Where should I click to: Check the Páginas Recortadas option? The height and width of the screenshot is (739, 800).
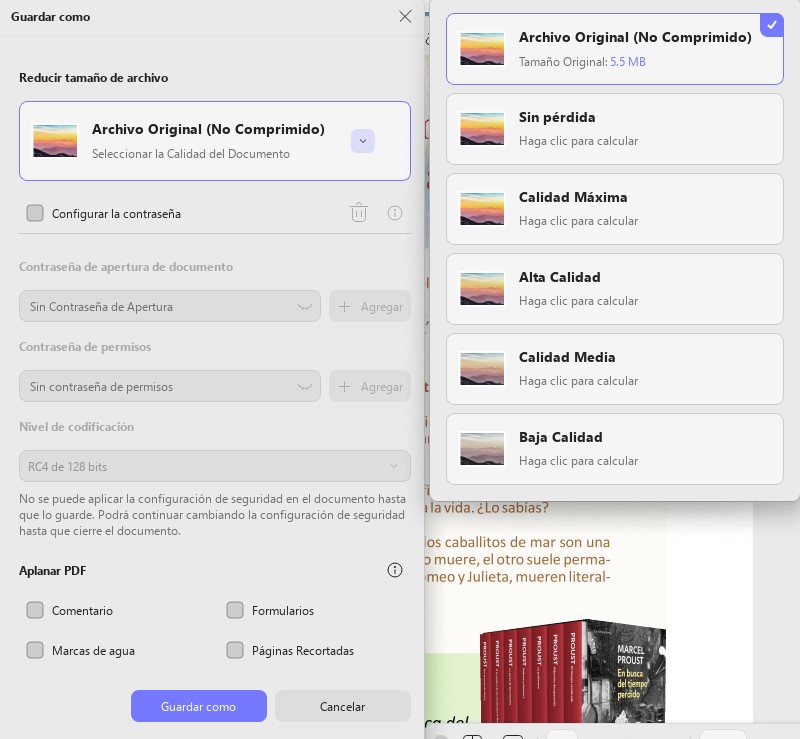pos(235,650)
